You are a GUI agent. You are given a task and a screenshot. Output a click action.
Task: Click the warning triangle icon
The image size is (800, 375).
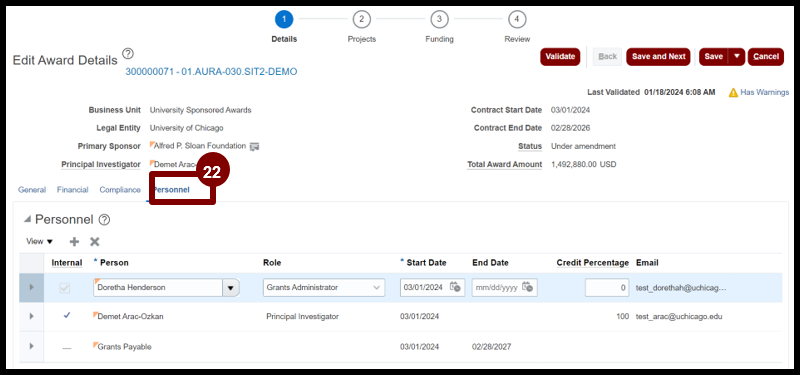click(733, 92)
